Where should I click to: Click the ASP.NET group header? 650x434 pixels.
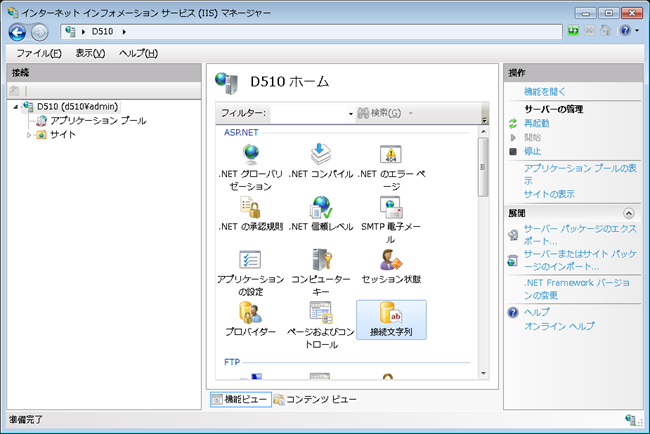(x=241, y=133)
